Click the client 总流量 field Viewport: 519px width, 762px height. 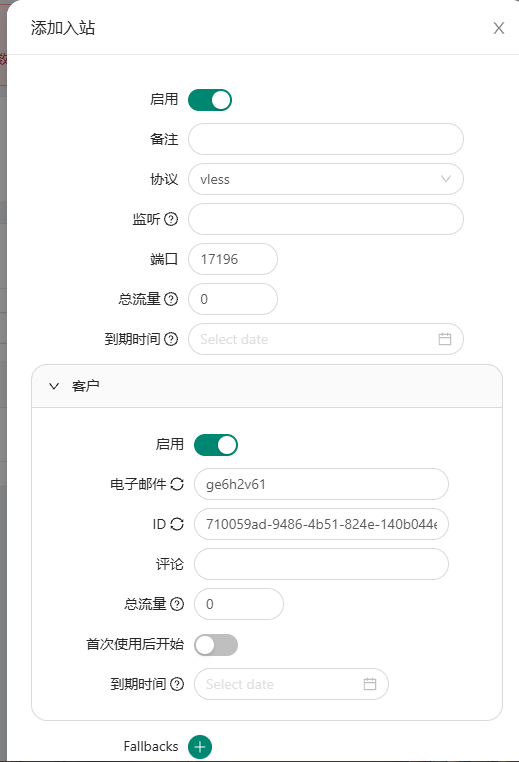[239, 604]
